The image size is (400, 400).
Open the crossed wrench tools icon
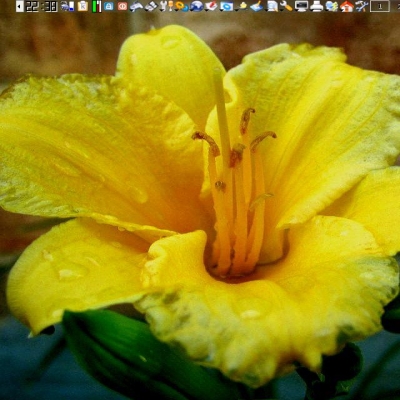pyautogui.click(x=361, y=6)
